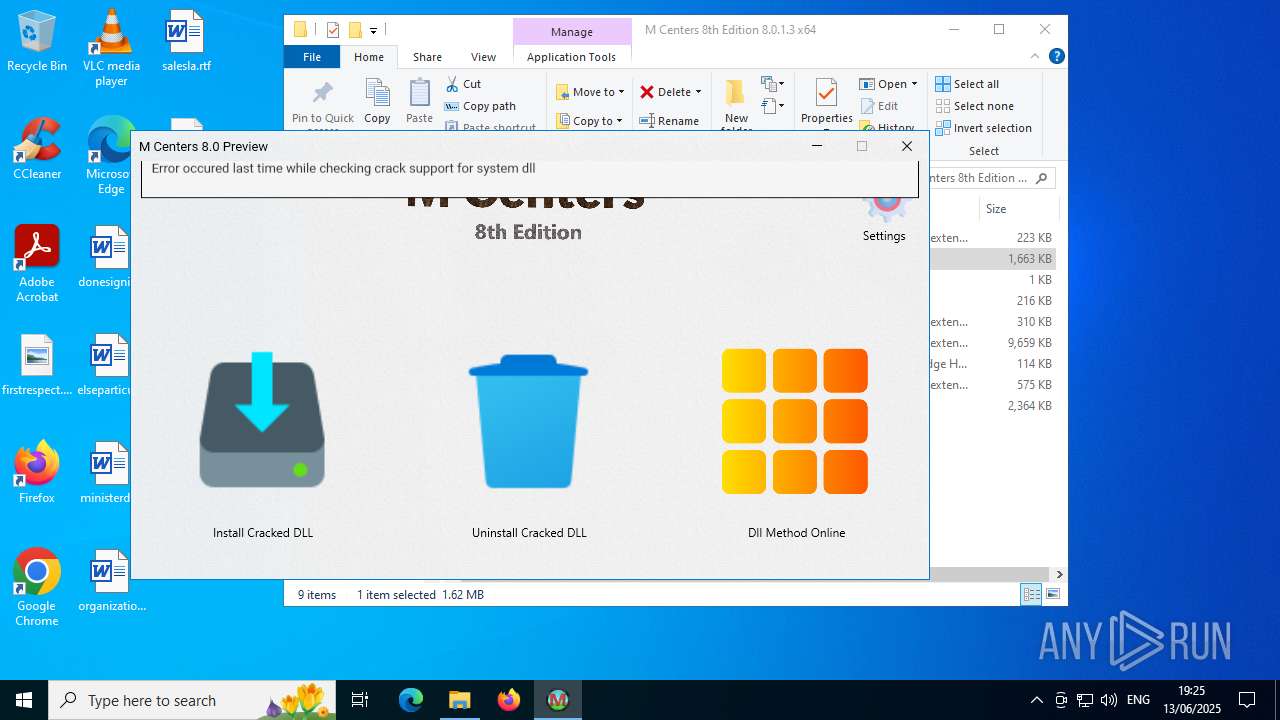Select the 1,663 KB file row
1280x720 pixels.
[993, 258]
